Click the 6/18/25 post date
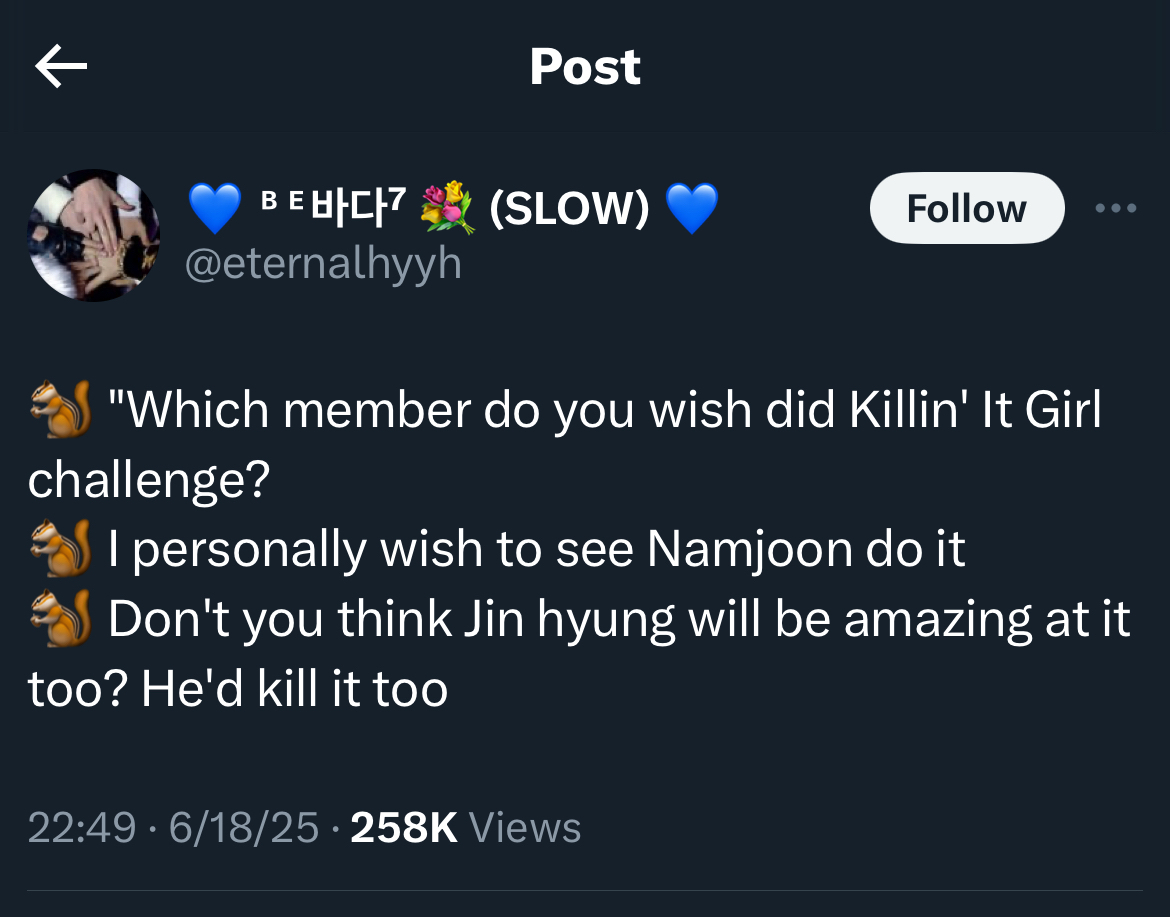This screenshot has height=917, width=1170. (244, 828)
